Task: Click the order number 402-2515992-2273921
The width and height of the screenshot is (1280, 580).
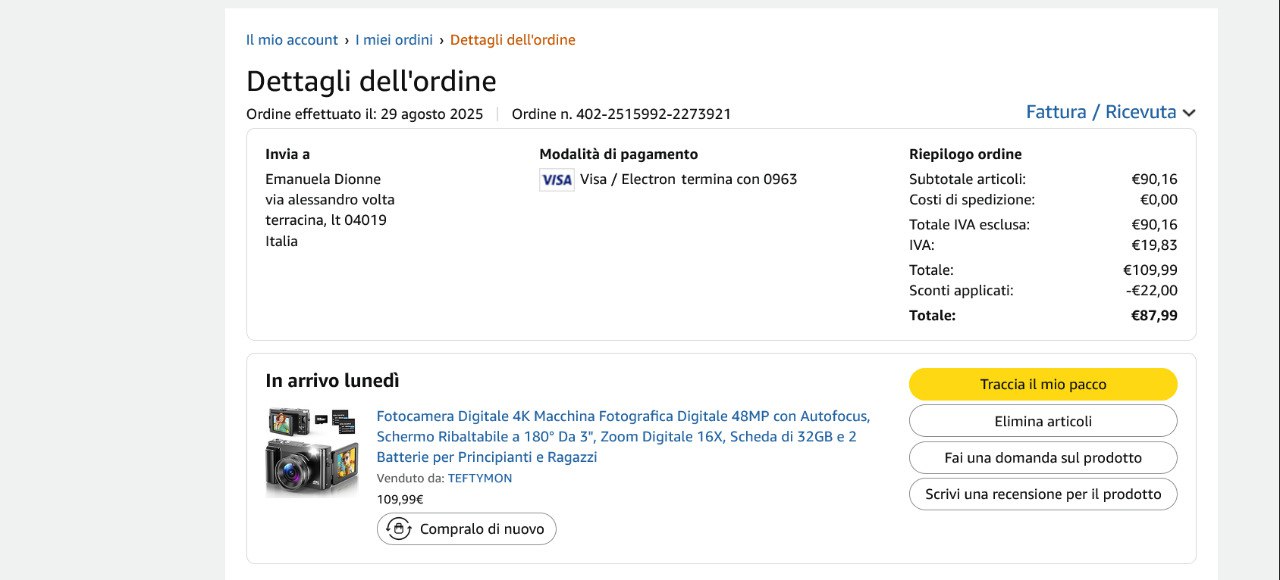Action: [x=653, y=114]
